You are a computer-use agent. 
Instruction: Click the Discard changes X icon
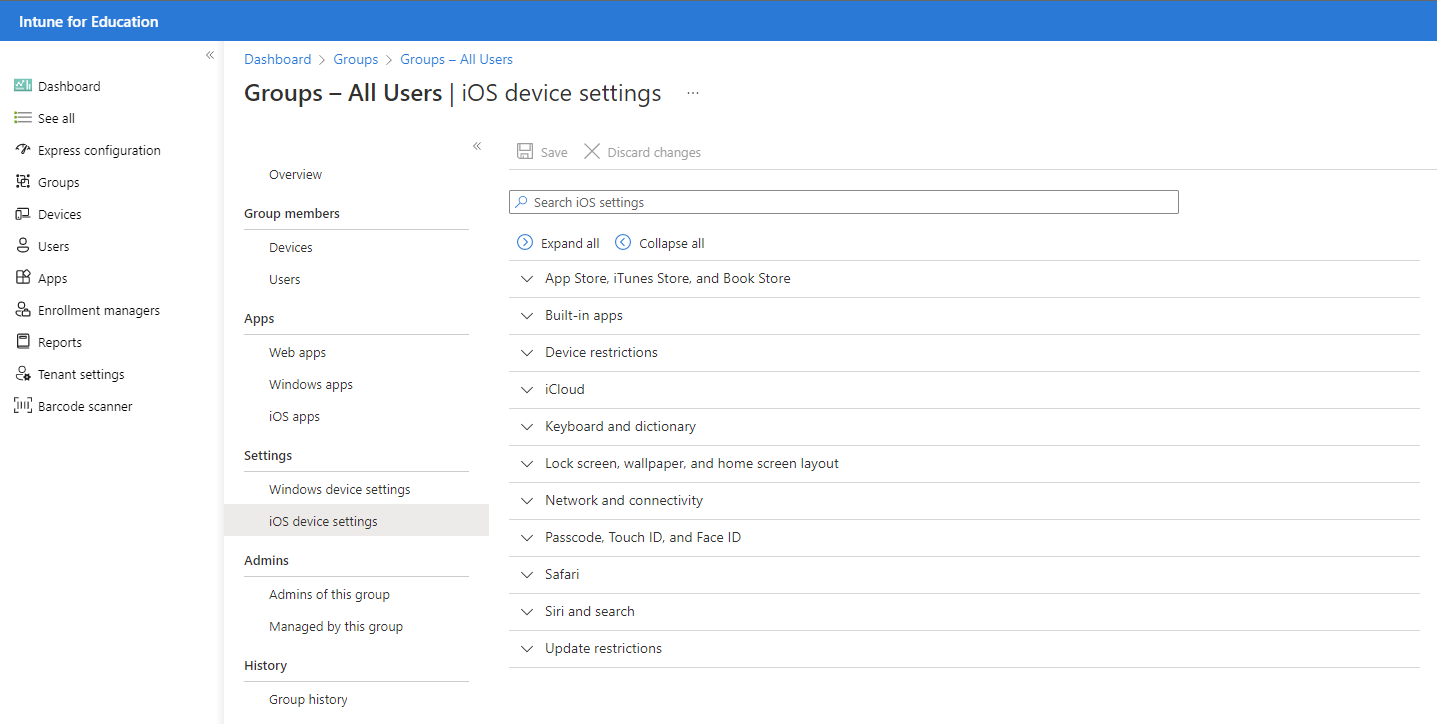(x=592, y=152)
